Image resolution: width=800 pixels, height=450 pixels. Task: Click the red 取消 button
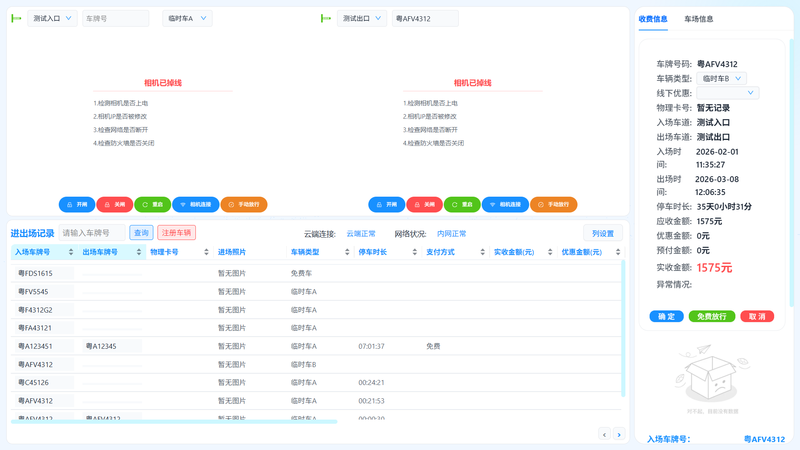pos(757,316)
